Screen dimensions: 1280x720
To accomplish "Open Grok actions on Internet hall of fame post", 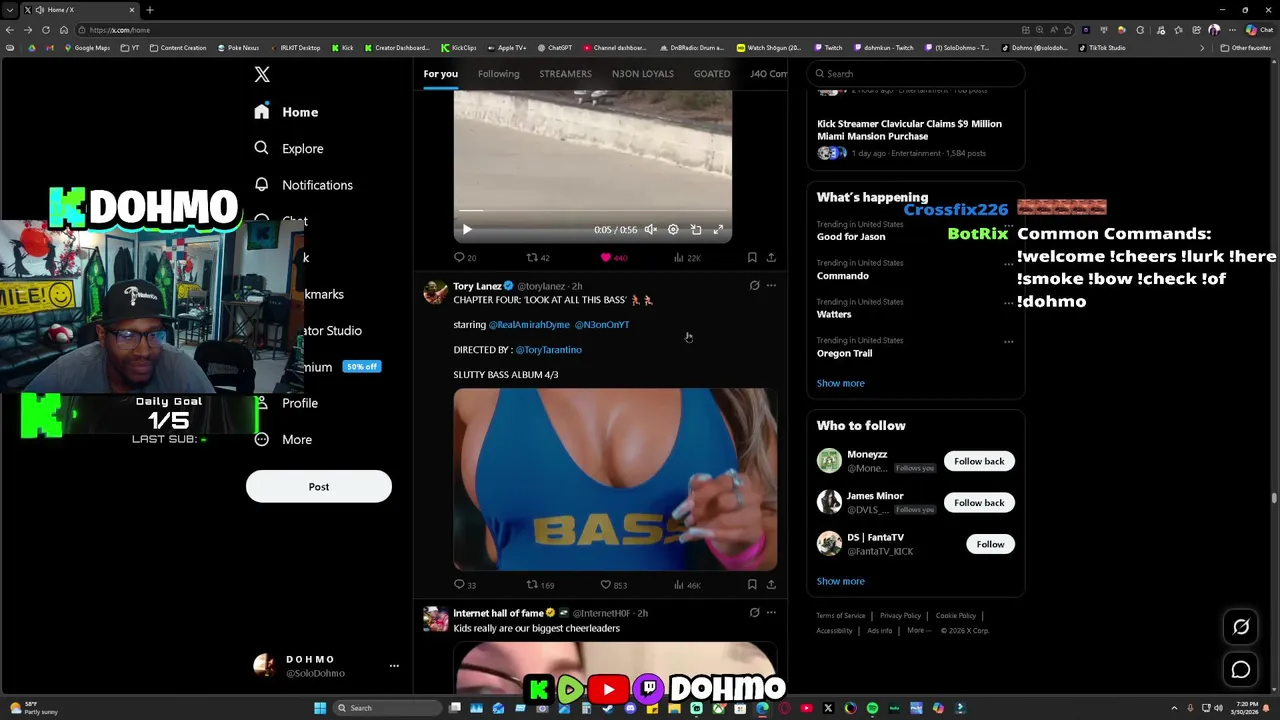I will (754, 612).
